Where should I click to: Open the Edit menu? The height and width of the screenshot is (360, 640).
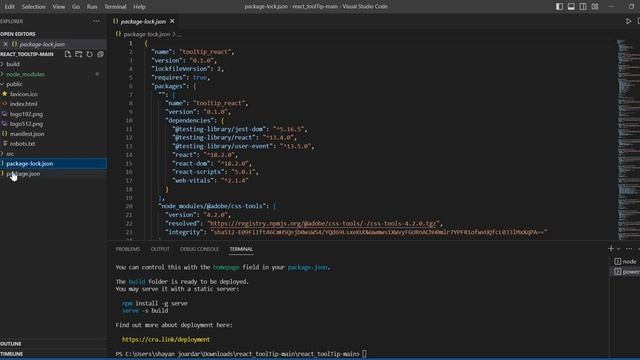tap(9, 7)
